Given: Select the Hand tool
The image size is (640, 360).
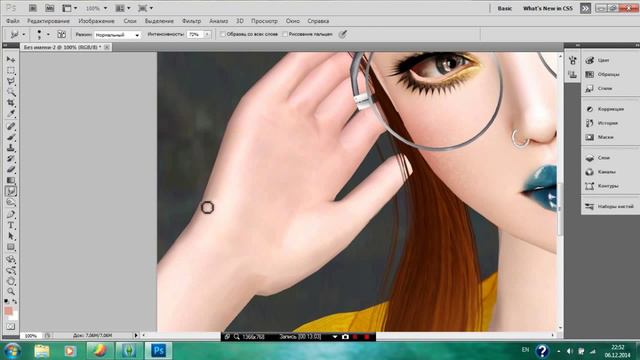Looking at the screenshot, I should click(11, 281).
